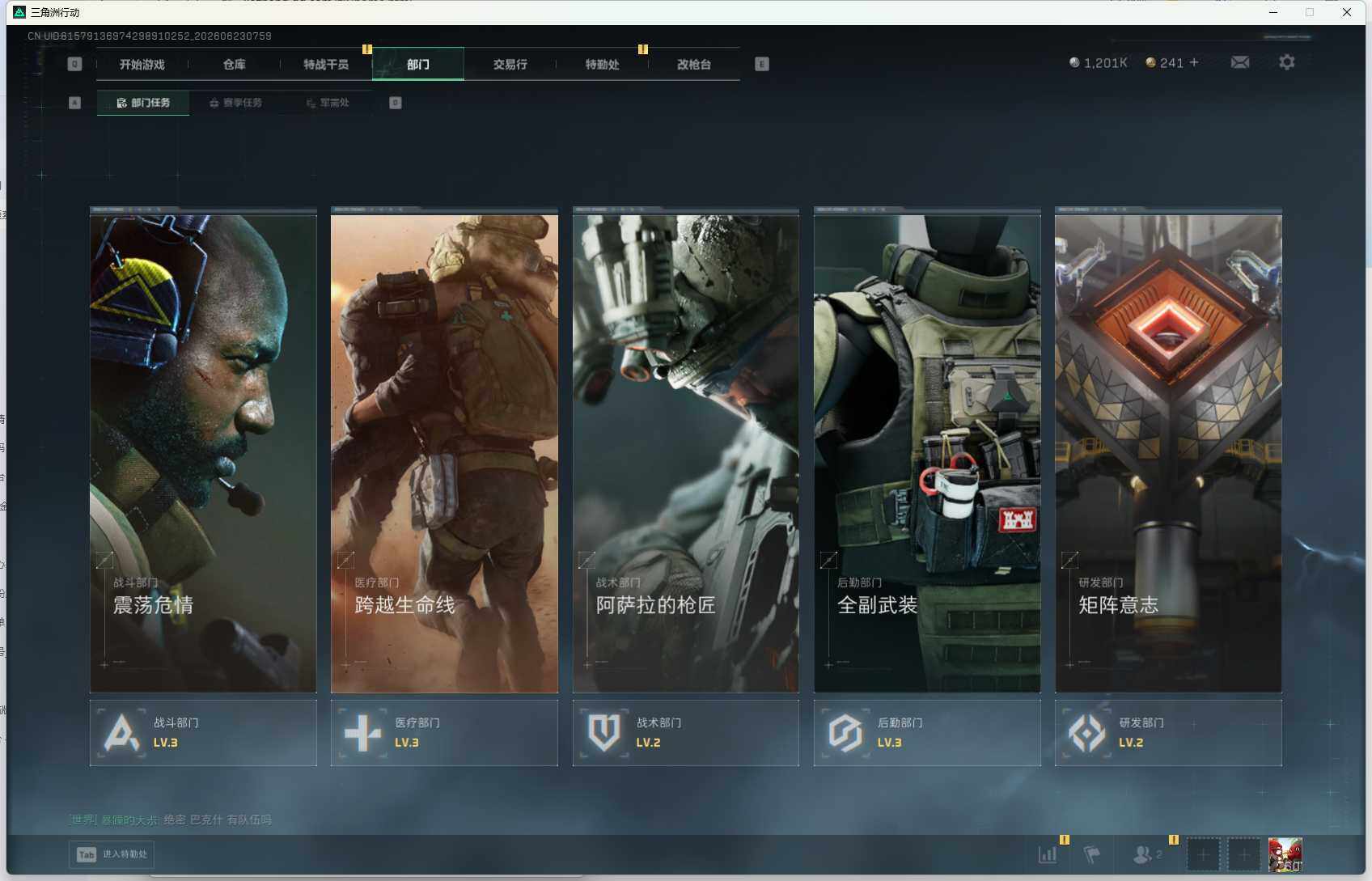Click the CN UID text at top
1372x881 pixels.
coord(150,36)
